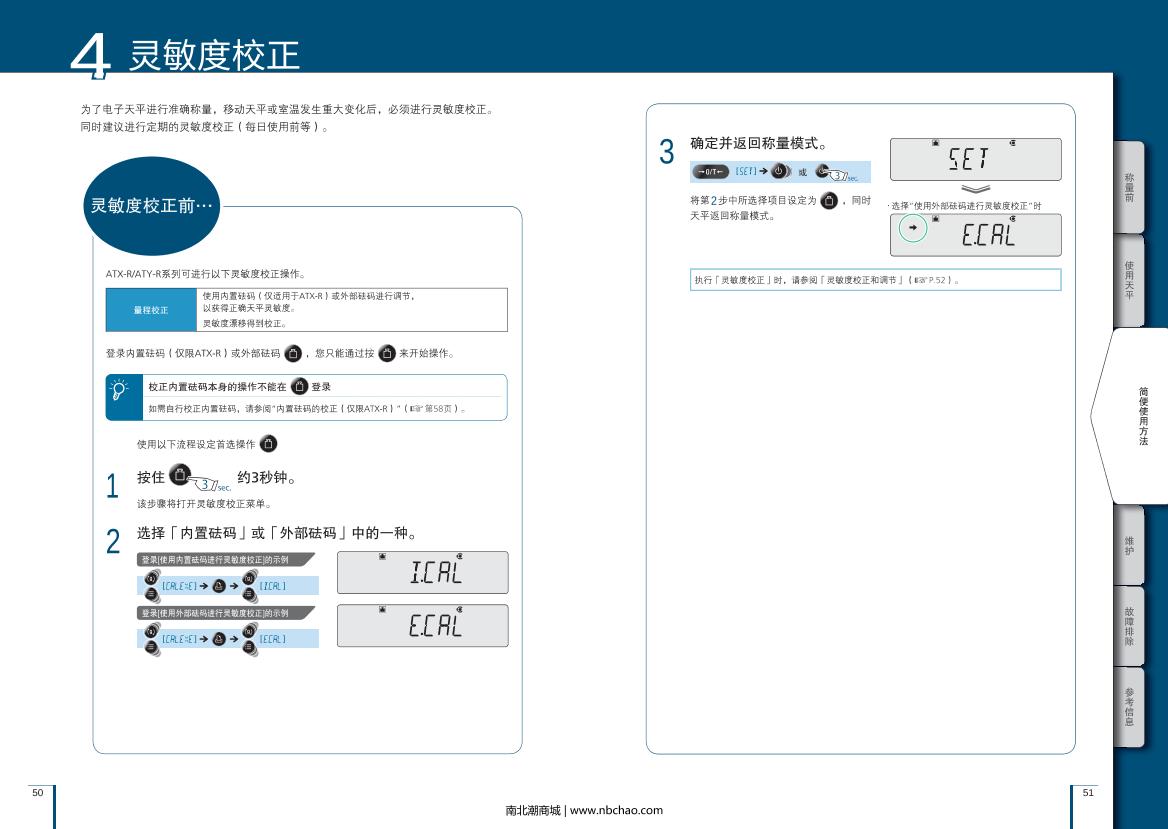The width and height of the screenshot is (1168, 829).
Task: Switch to the 故障排除 side tab
Action: point(1129,625)
